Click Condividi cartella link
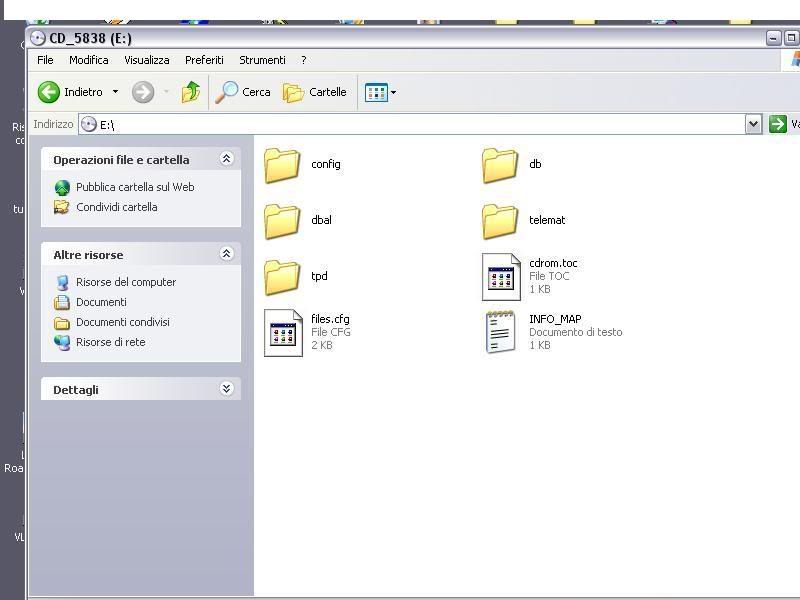The height and width of the screenshot is (600, 800). click(x=117, y=207)
